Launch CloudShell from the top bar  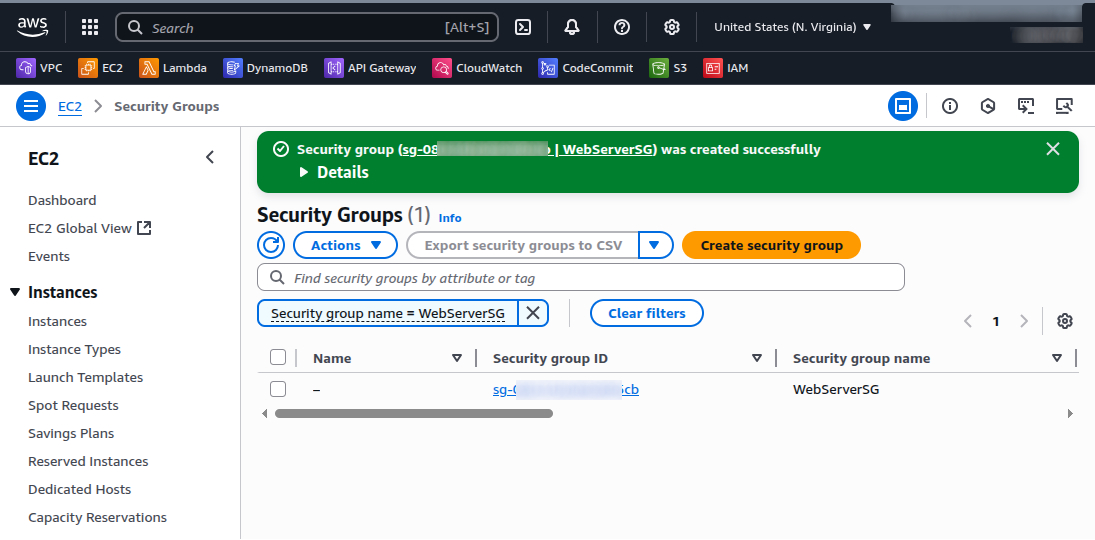click(x=522, y=27)
